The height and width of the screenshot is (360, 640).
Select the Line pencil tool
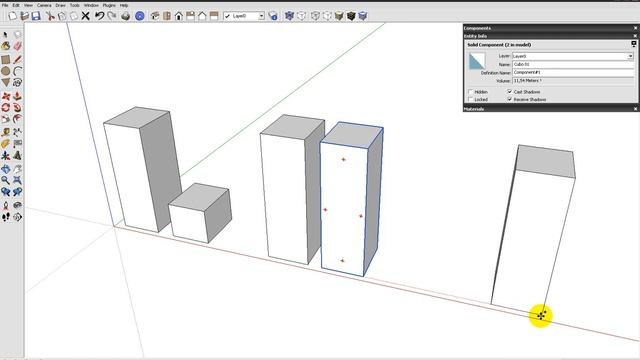(17, 60)
